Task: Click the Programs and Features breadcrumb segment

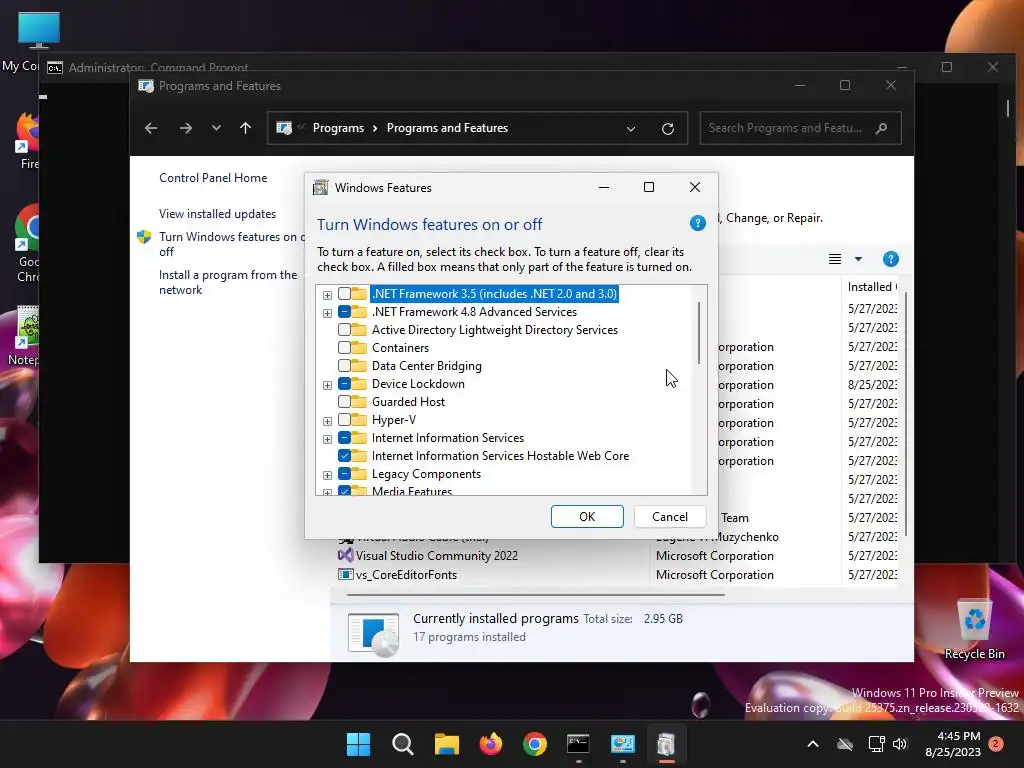Action: tap(447, 128)
